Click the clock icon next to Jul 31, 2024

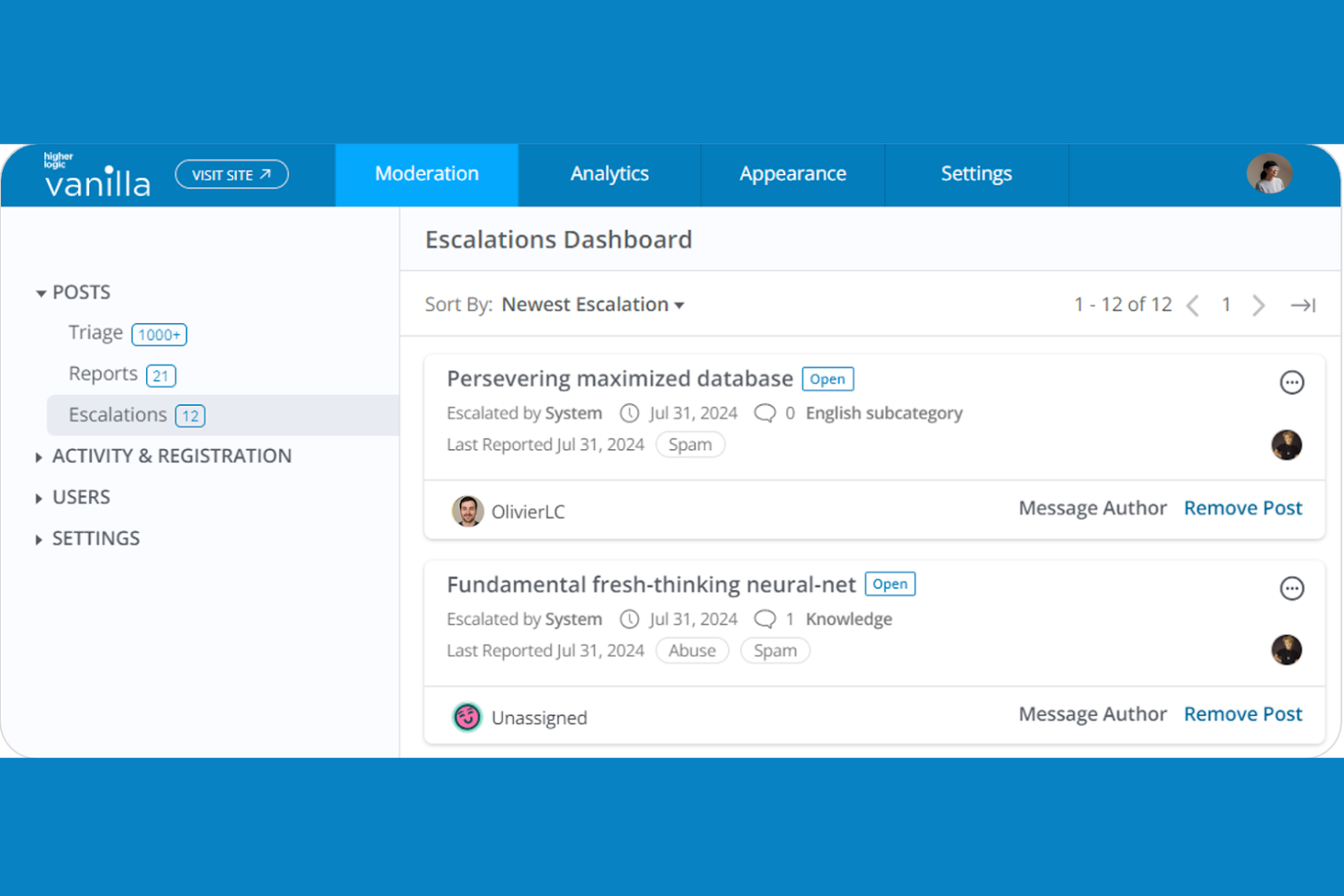tap(629, 413)
